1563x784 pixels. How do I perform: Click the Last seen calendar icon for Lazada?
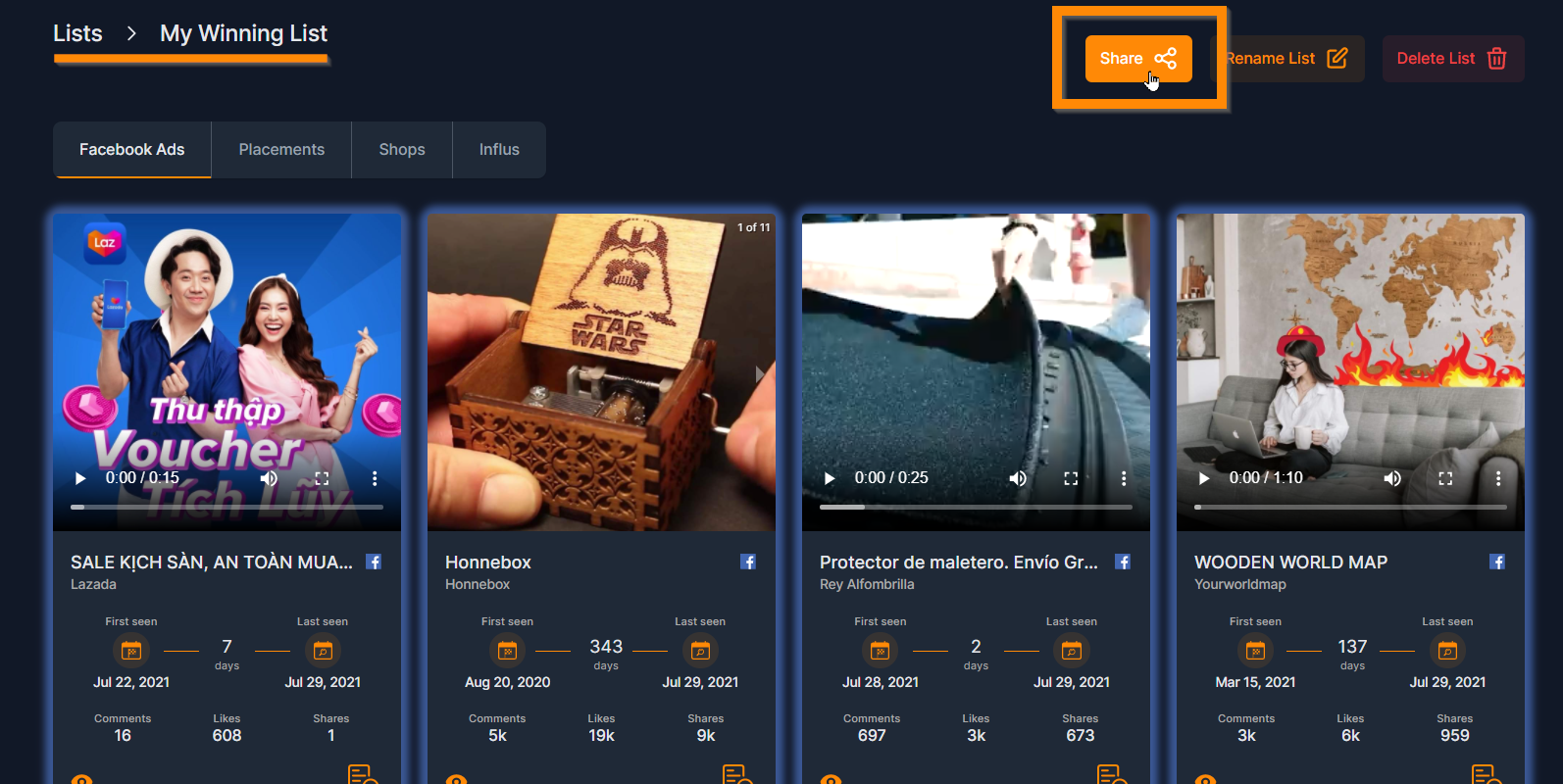click(x=323, y=650)
